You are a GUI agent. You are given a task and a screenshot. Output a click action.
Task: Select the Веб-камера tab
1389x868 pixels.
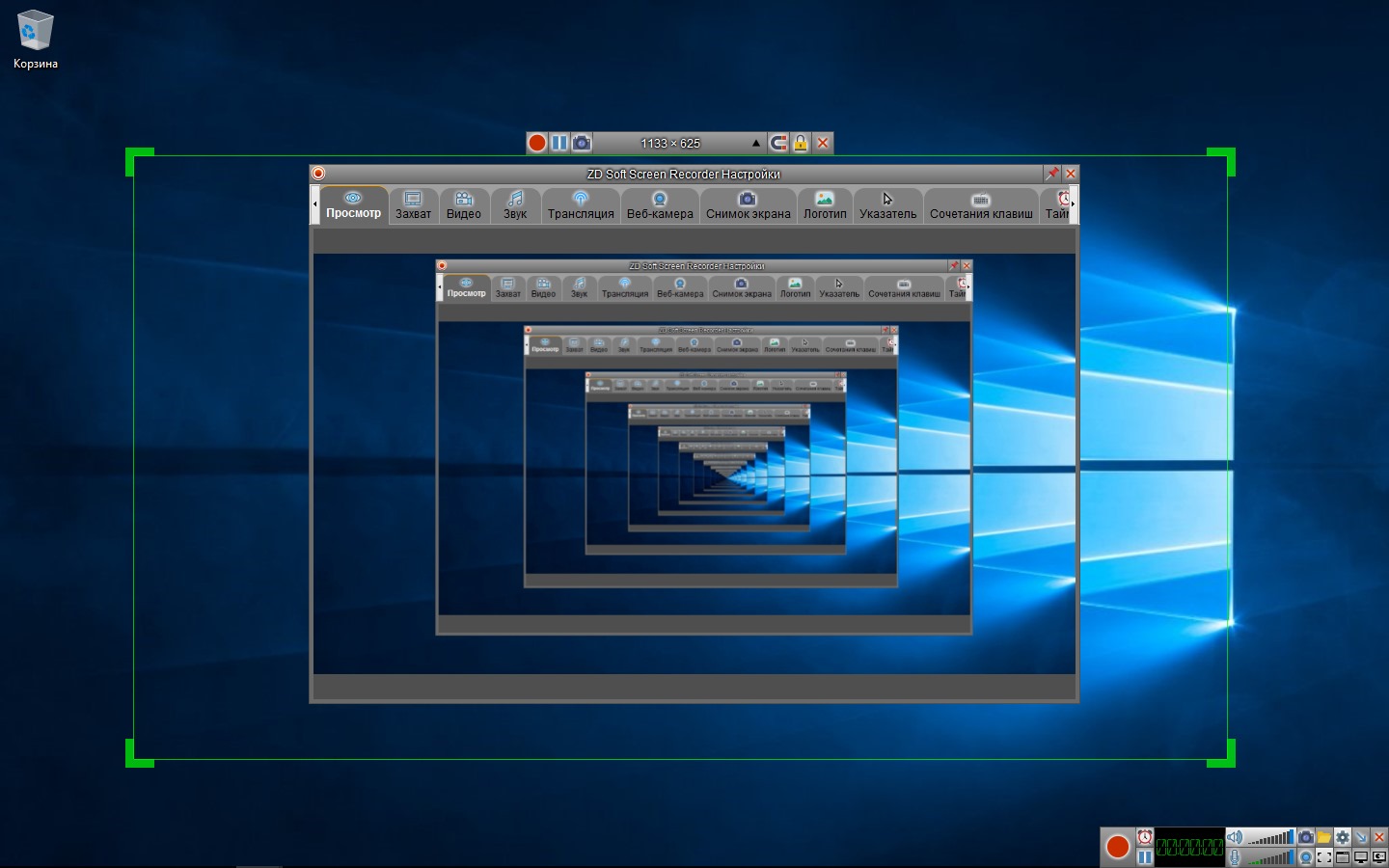(660, 205)
